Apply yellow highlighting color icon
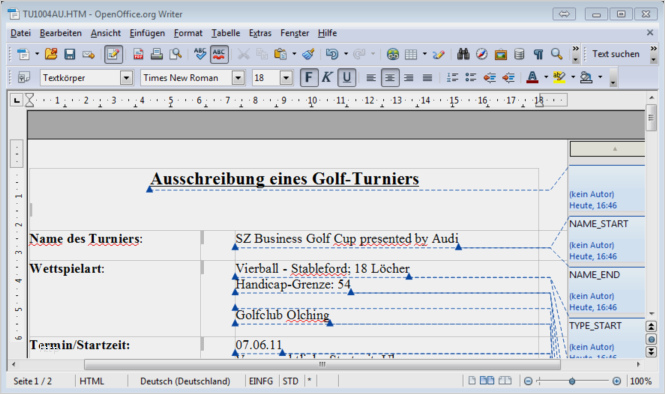The width and height of the screenshot is (665, 394). (559, 78)
